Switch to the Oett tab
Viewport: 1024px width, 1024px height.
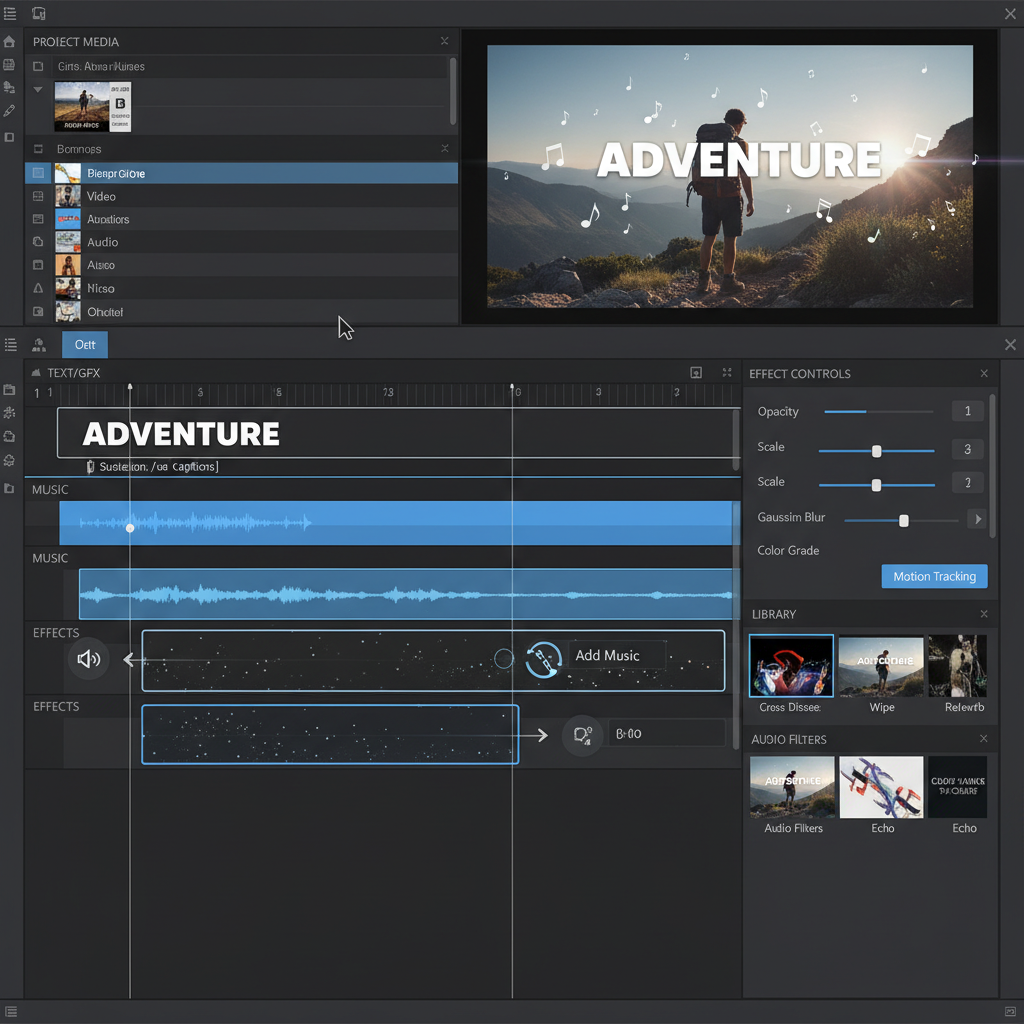[85, 344]
